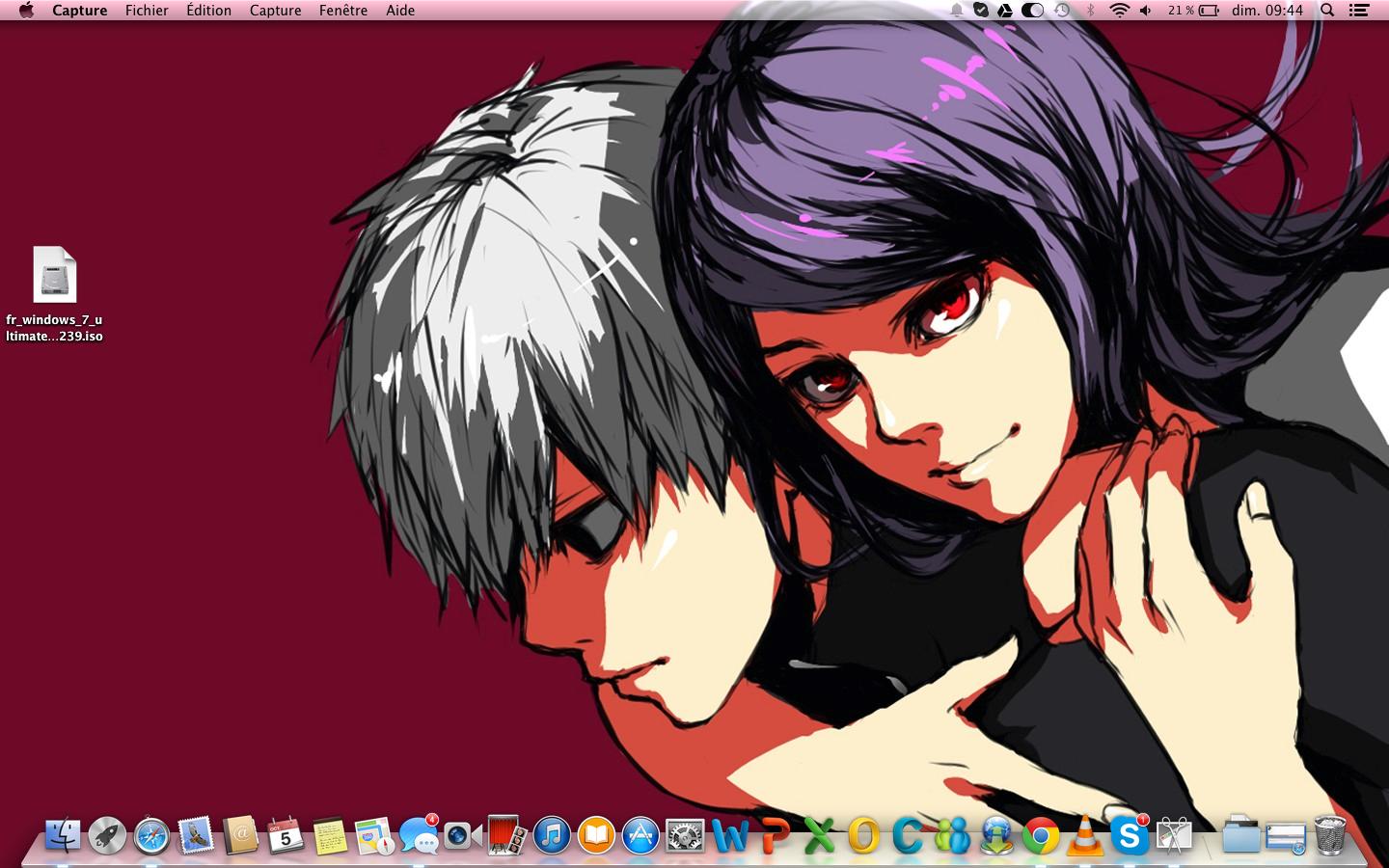Open volume control in menu bar
This screenshot has width=1389, height=868.
[1146, 11]
